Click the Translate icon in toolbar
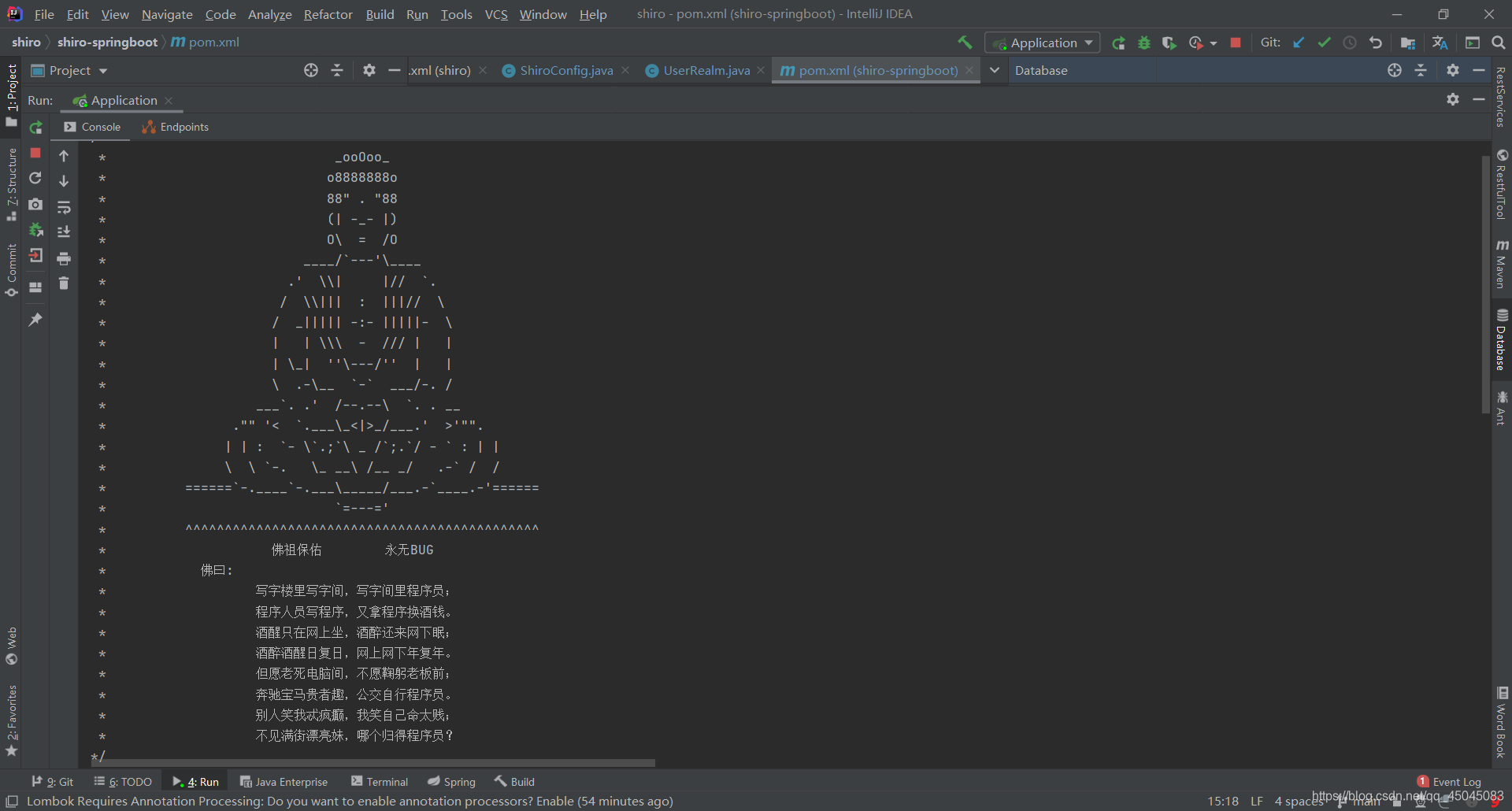This screenshot has width=1512, height=811. (1440, 43)
